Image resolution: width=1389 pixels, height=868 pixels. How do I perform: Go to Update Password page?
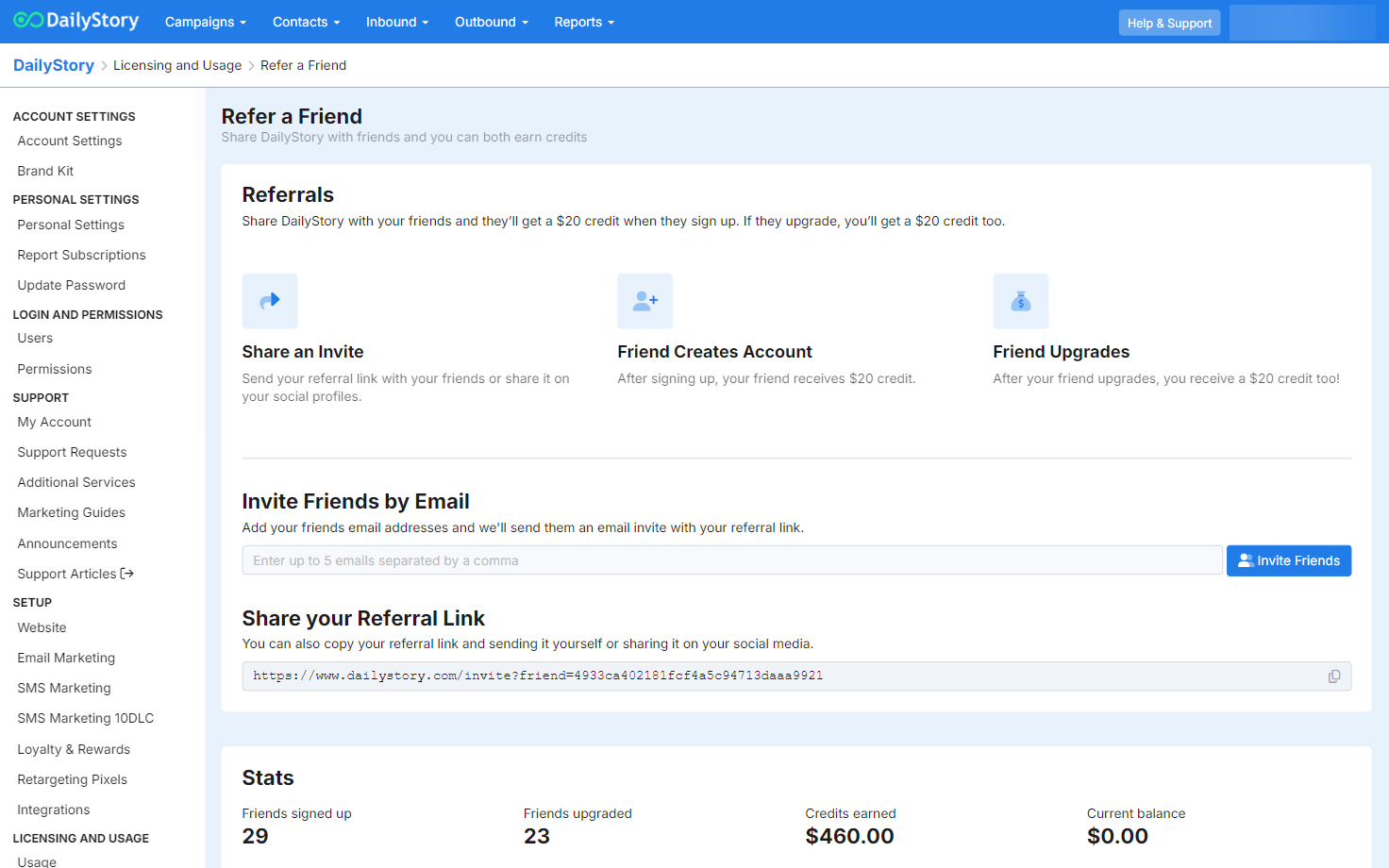(71, 285)
